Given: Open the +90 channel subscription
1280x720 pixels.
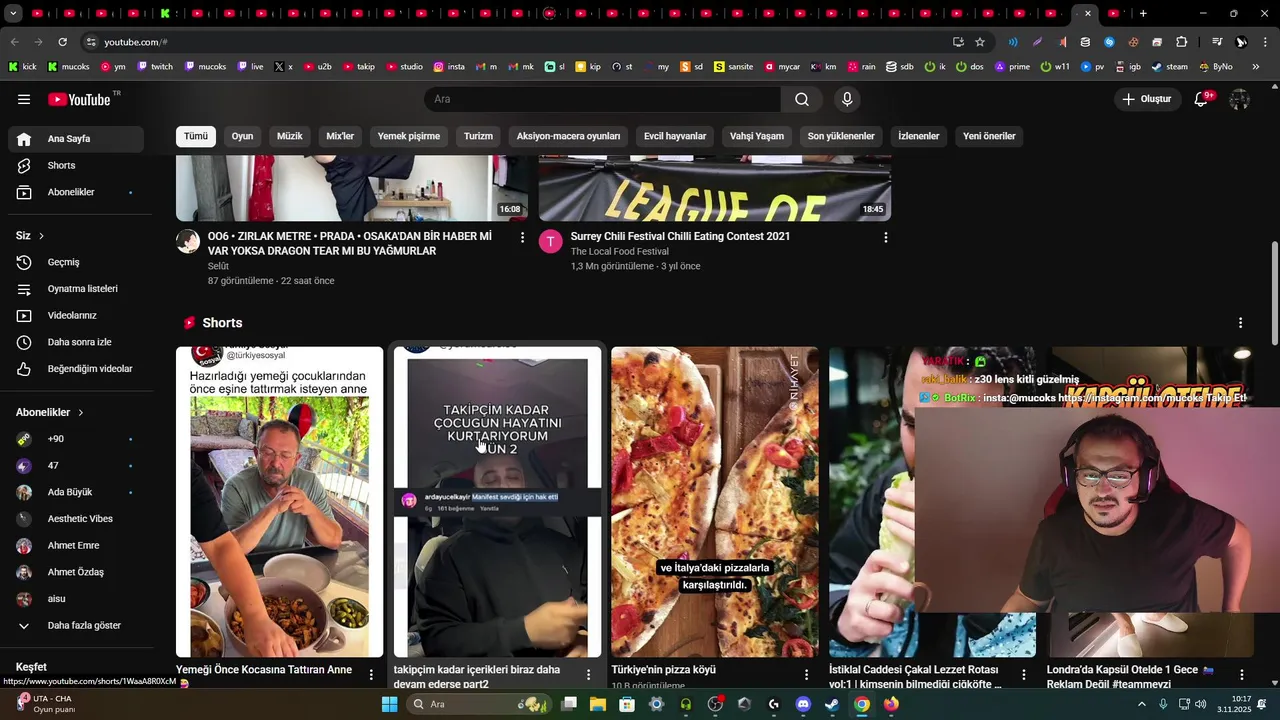Looking at the screenshot, I should click(76, 439).
